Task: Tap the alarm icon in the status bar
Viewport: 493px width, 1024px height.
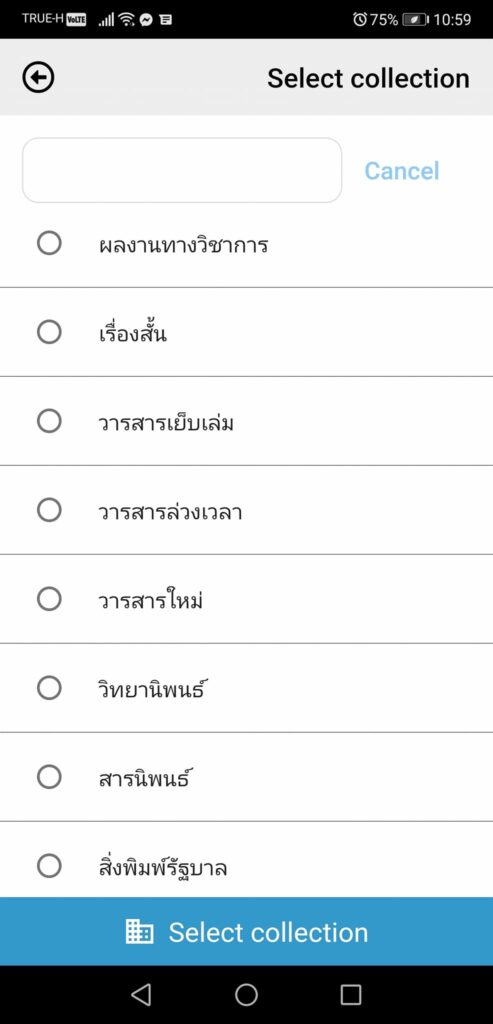Action: [x=360, y=20]
